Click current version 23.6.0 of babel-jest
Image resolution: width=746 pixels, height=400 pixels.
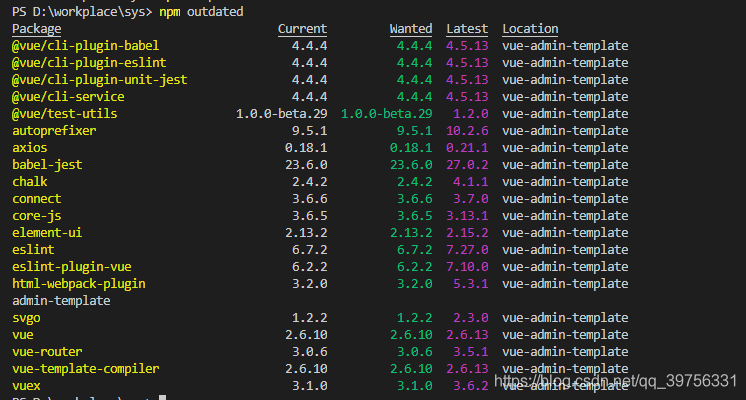(306, 165)
